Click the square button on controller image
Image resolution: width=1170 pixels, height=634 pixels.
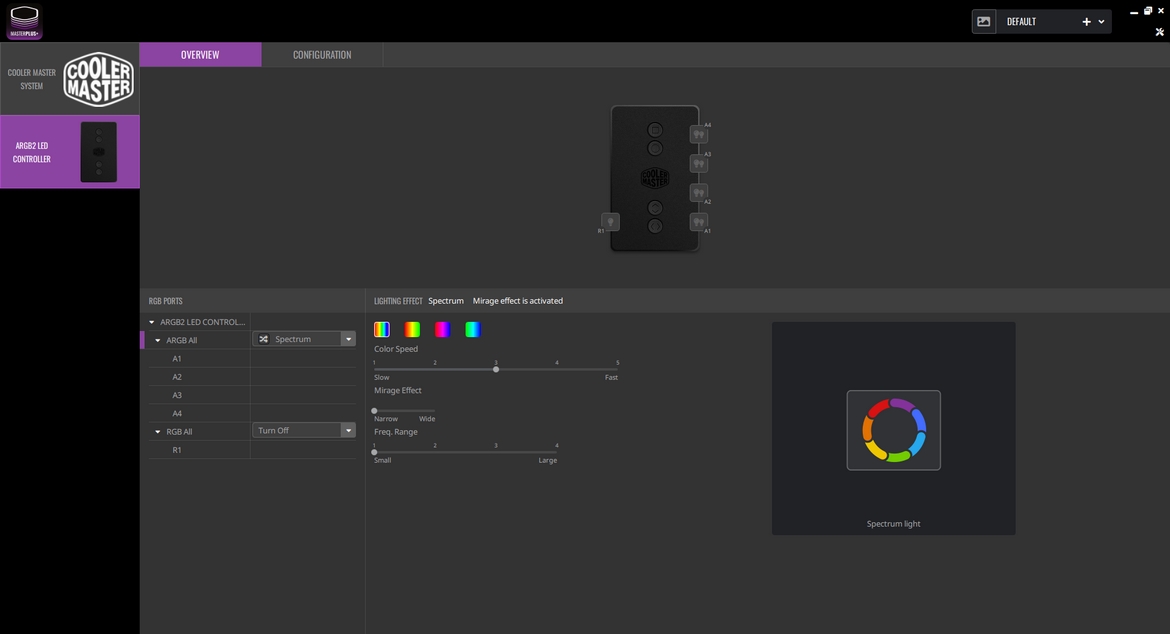pyautogui.click(x=654, y=130)
